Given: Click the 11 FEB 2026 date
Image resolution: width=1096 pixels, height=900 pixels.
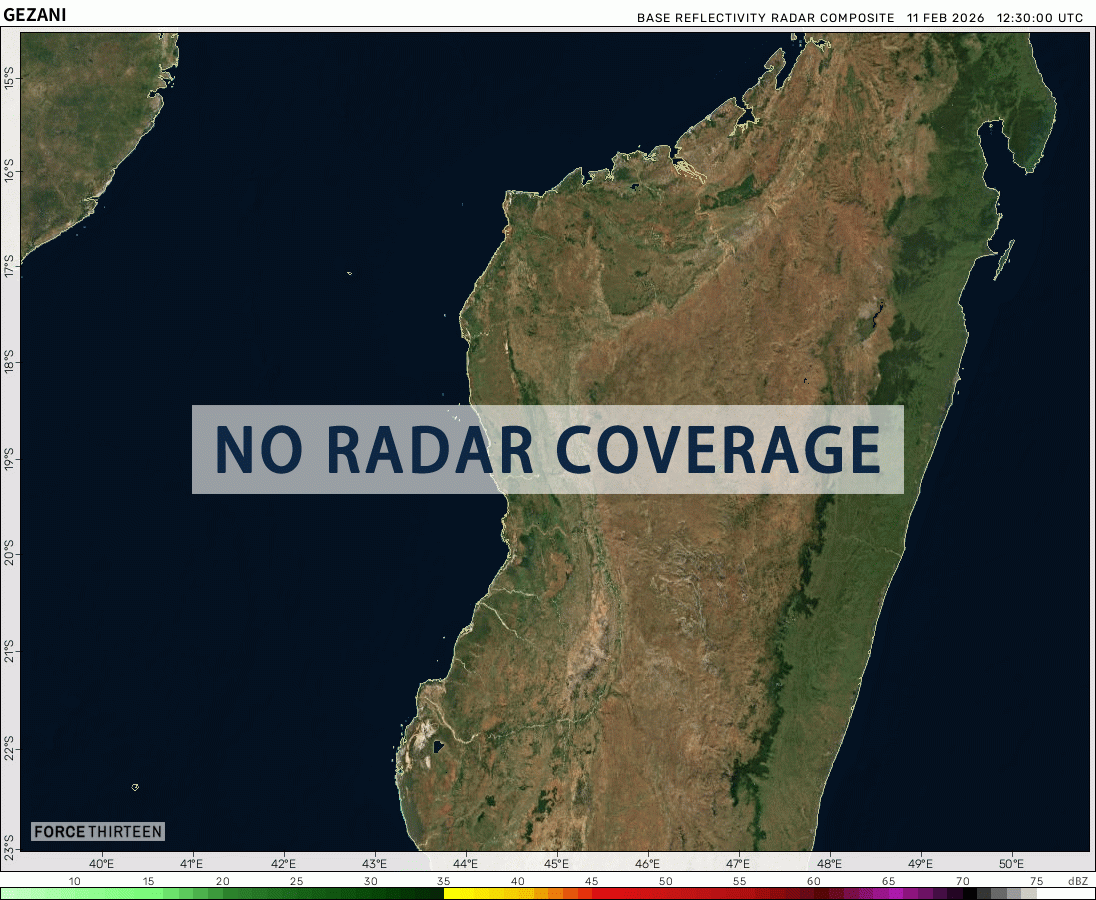Looking at the screenshot, I should point(945,18).
